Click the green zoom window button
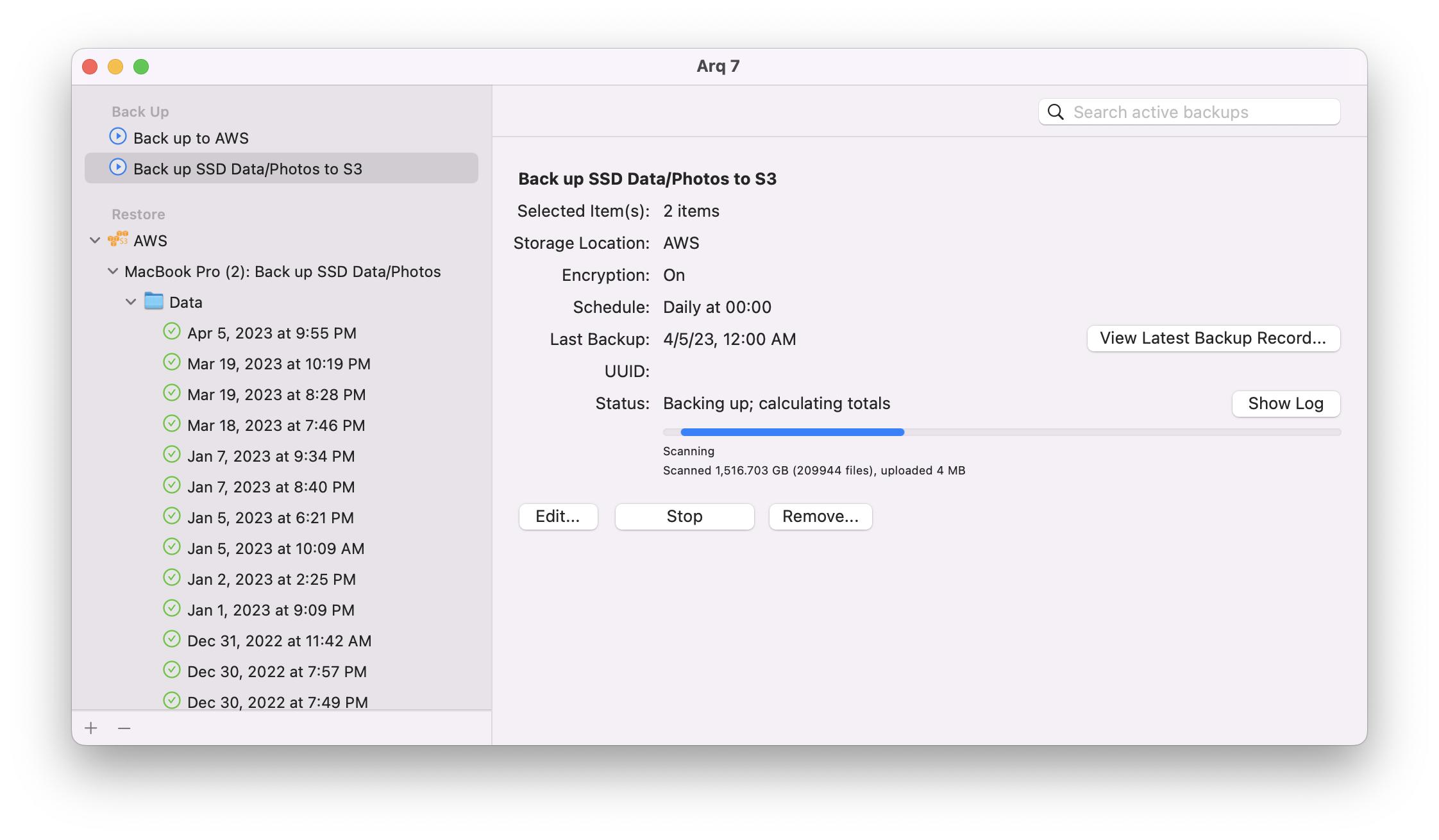The height and width of the screenshot is (840, 1439). [141, 67]
